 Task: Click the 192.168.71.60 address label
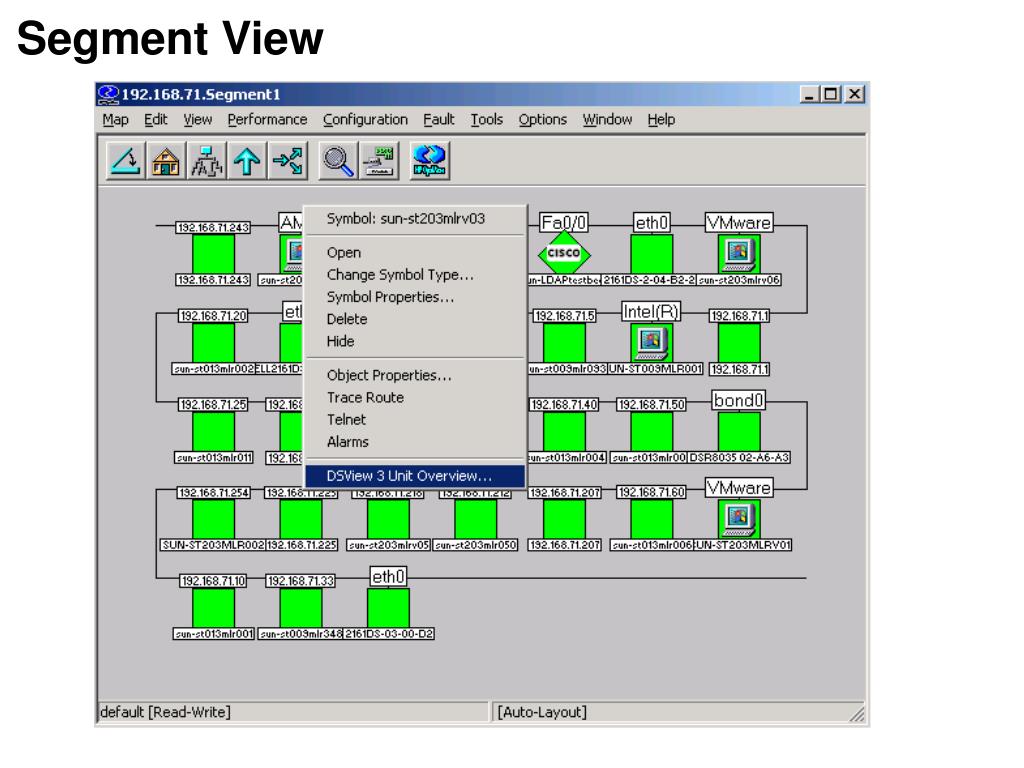(x=651, y=492)
